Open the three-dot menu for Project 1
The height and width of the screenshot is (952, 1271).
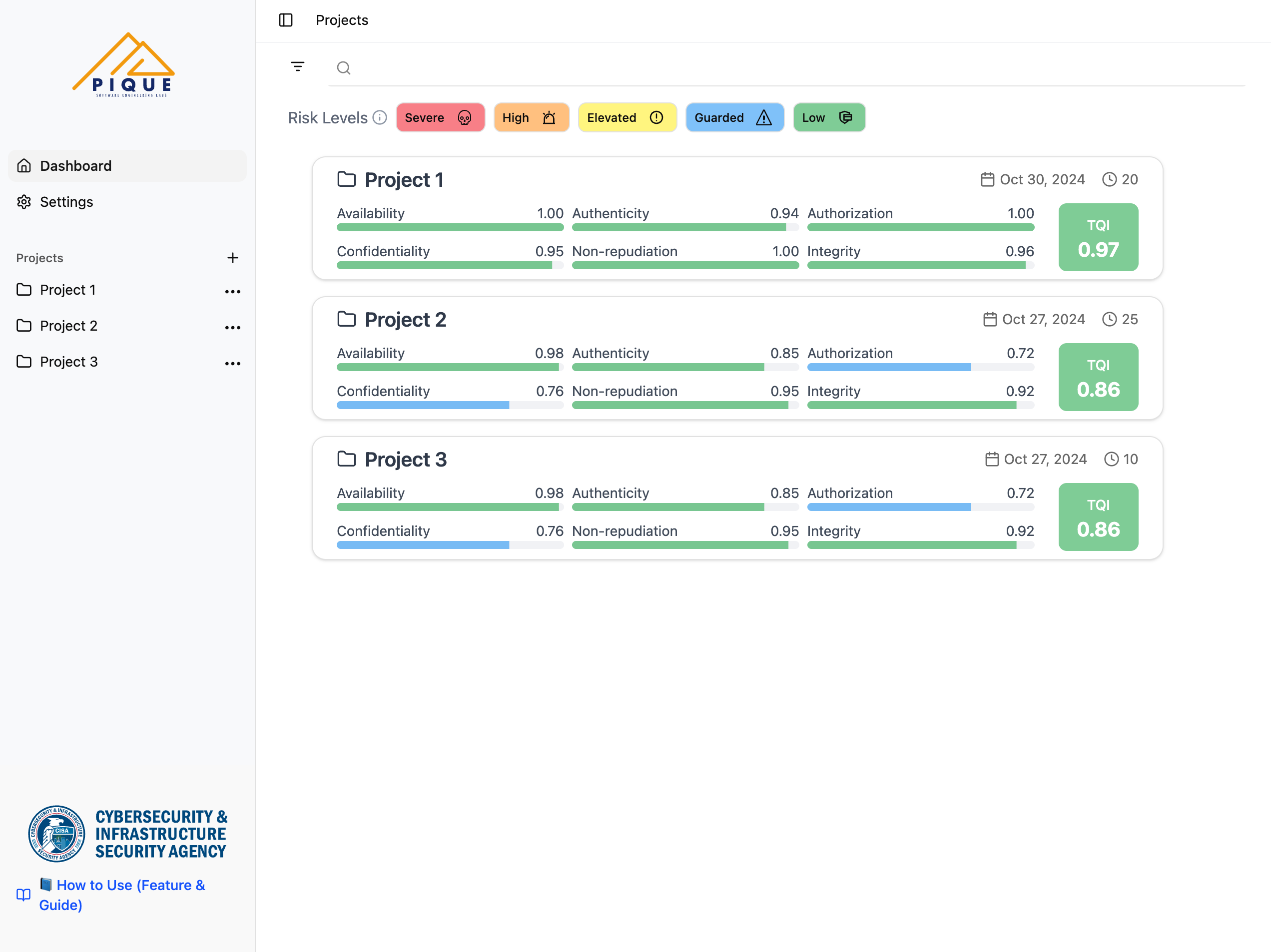pos(232,291)
